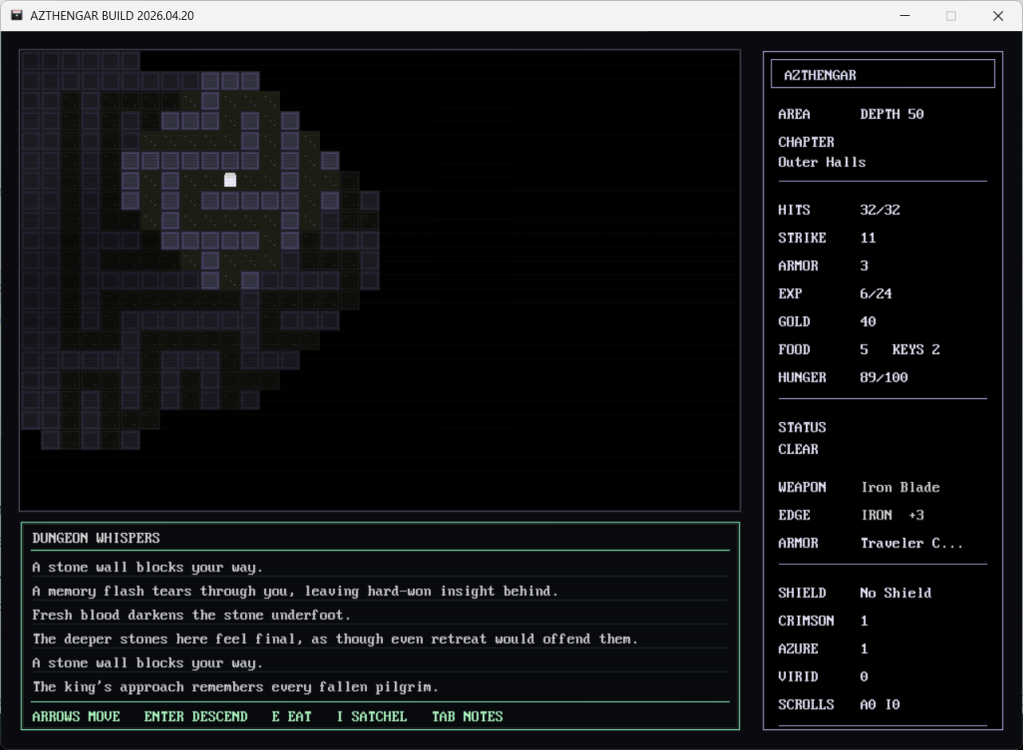Select the Iron Blade weapon entry
Image resolution: width=1023 pixels, height=750 pixels.
tap(900, 487)
